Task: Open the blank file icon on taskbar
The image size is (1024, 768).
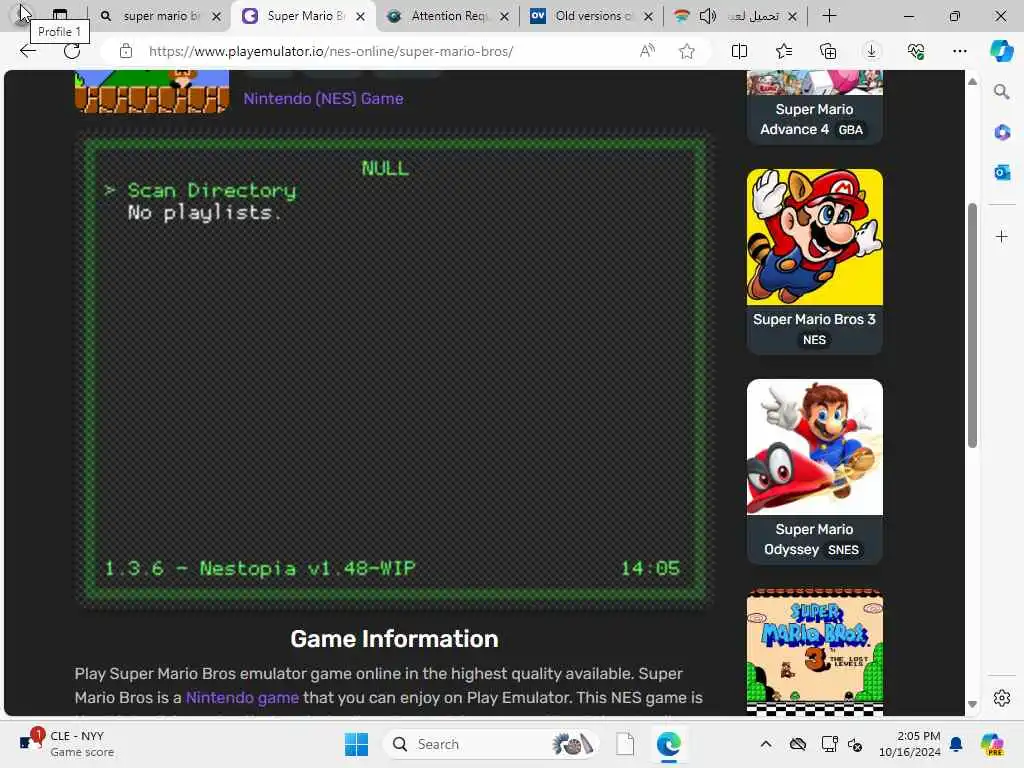Action: pos(625,744)
